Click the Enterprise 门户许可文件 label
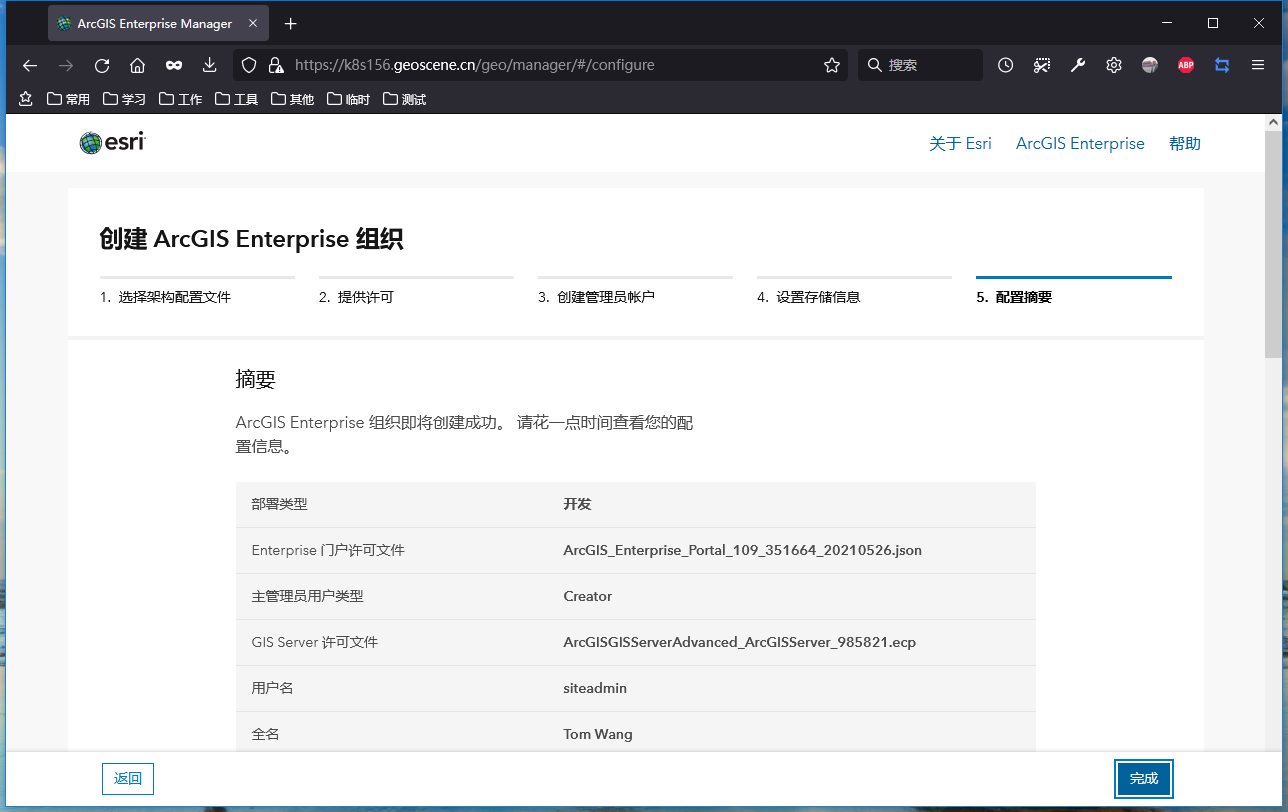Image resolution: width=1288 pixels, height=812 pixels. tap(328, 550)
